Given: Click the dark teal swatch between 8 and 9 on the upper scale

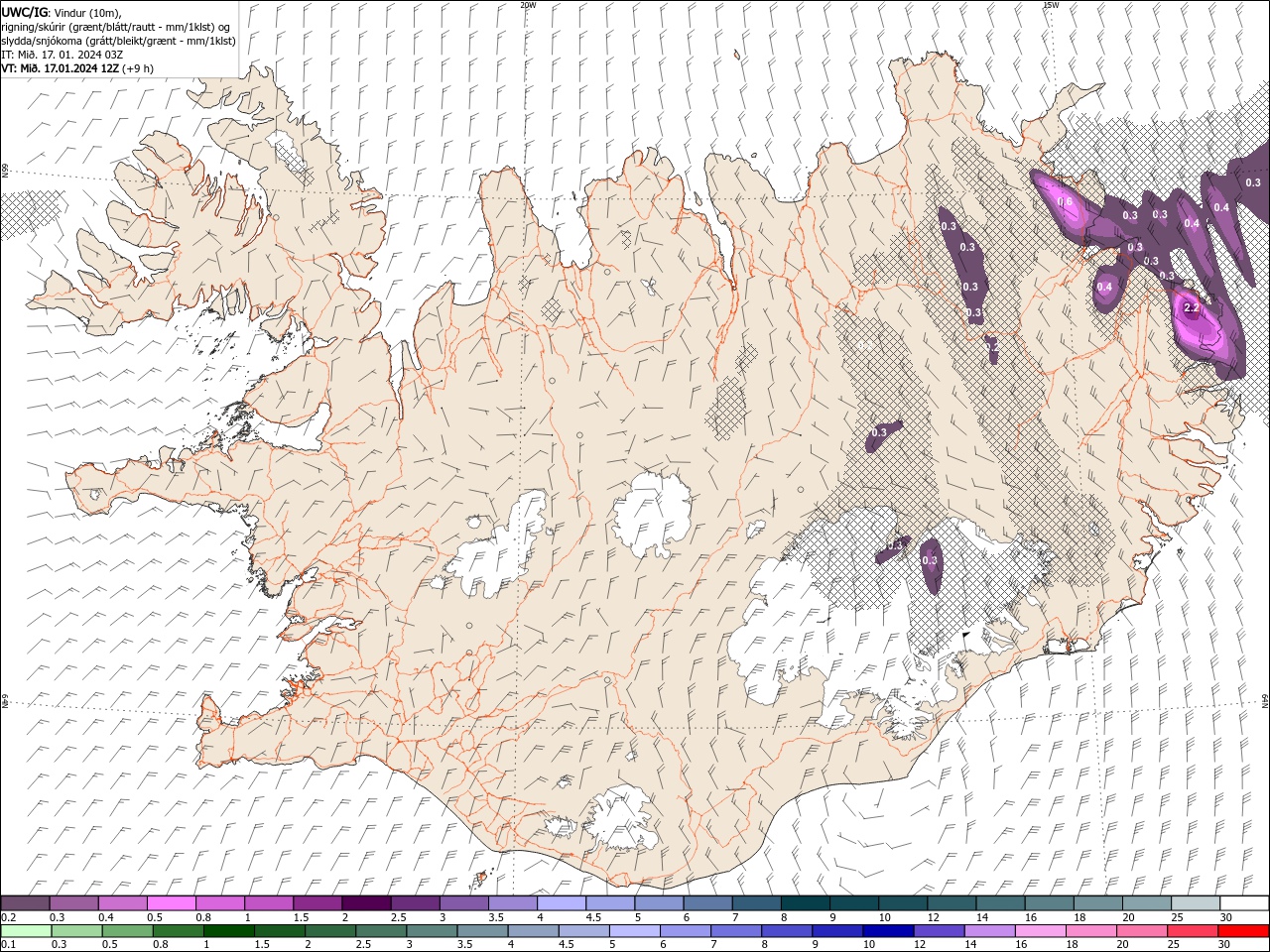Looking at the screenshot, I should (x=805, y=903).
